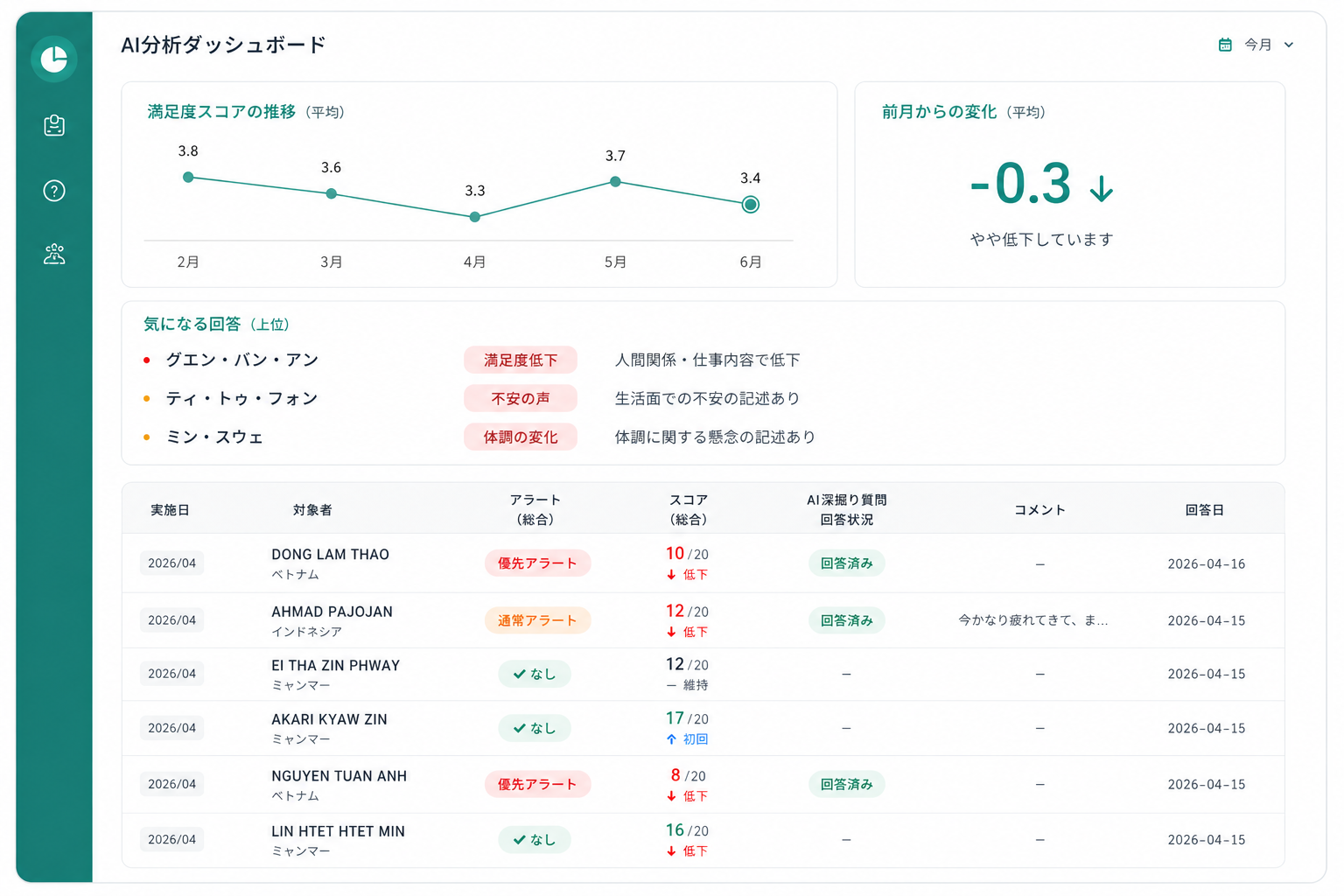Click answer date 2026-04-16
The height and width of the screenshot is (896, 1344).
1206,563
